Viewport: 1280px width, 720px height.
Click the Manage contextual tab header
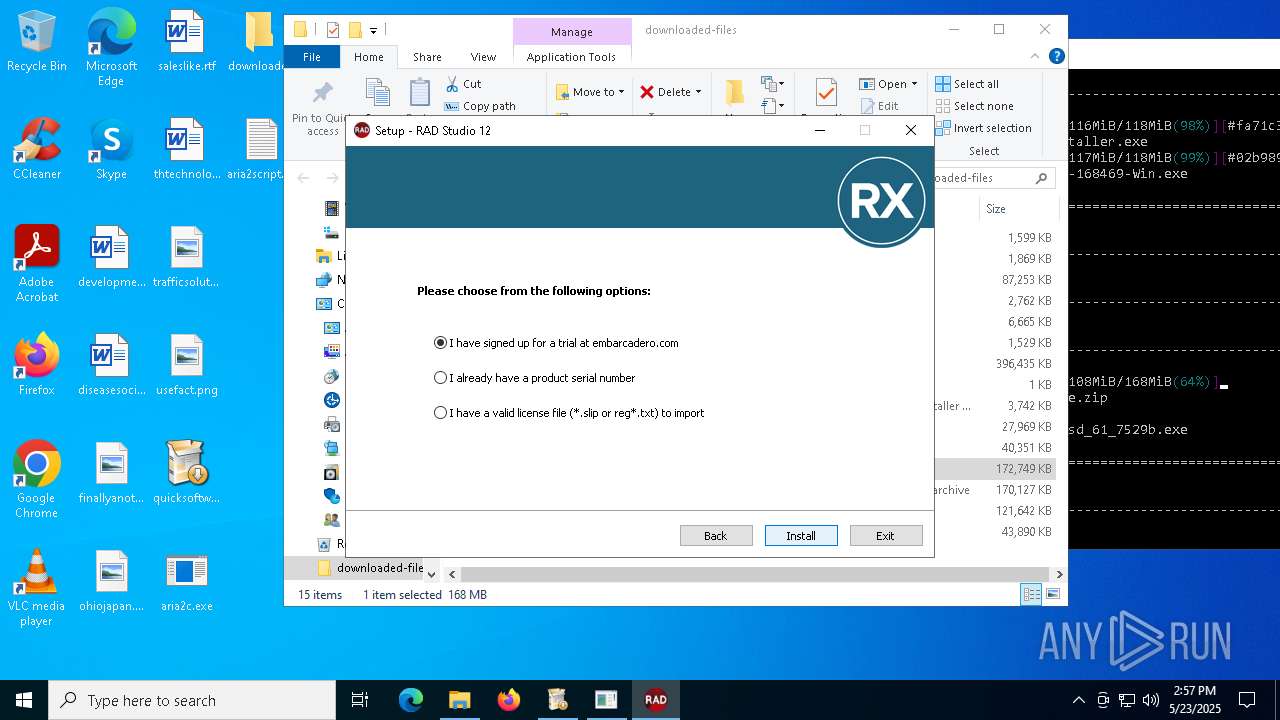(x=572, y=32)
